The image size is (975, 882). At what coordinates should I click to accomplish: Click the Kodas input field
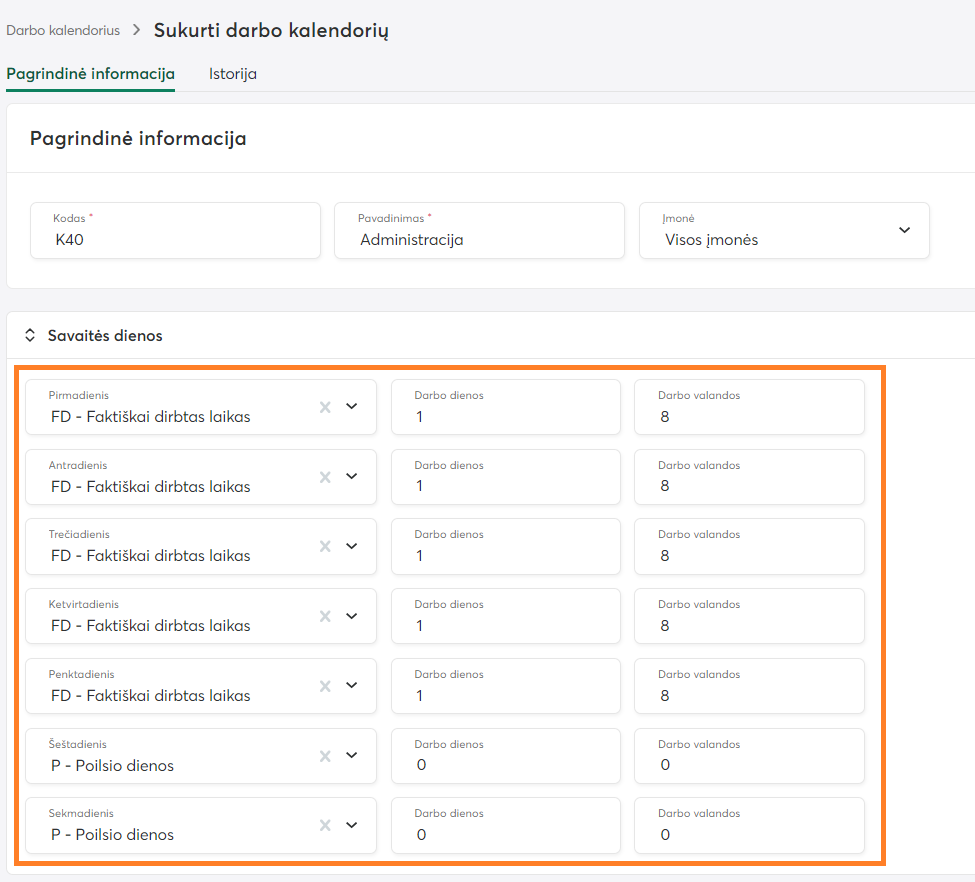[x=175, y=239]
